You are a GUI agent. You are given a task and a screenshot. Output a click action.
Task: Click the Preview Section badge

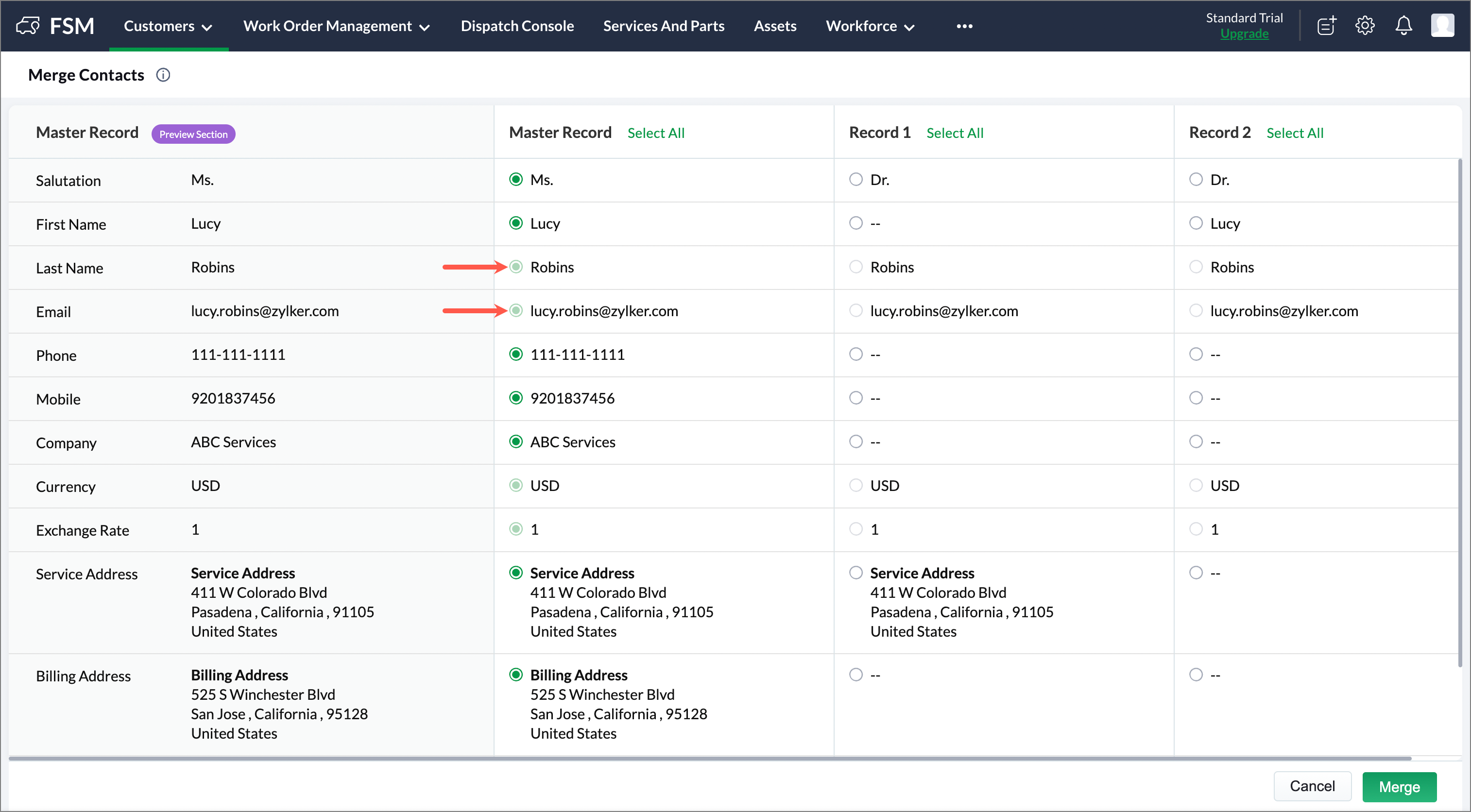coord(193,134)
